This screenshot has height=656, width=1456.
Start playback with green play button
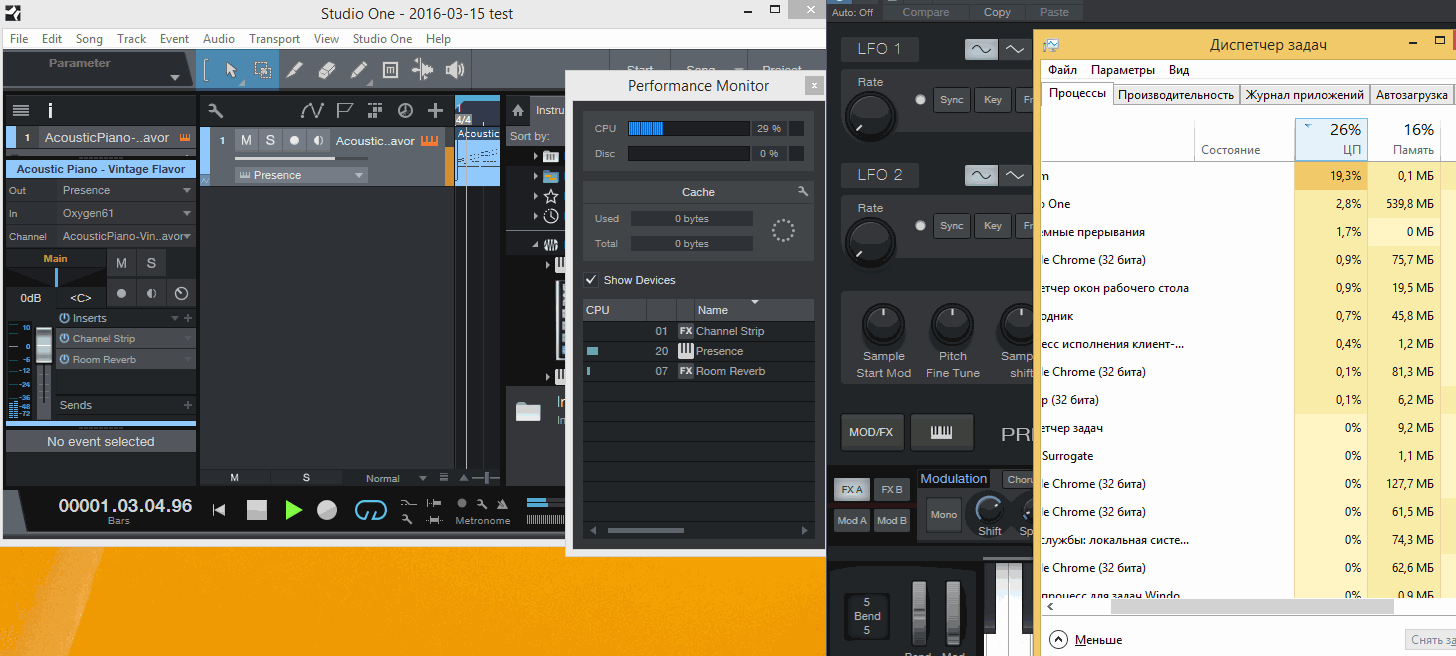tap(293, 510)
